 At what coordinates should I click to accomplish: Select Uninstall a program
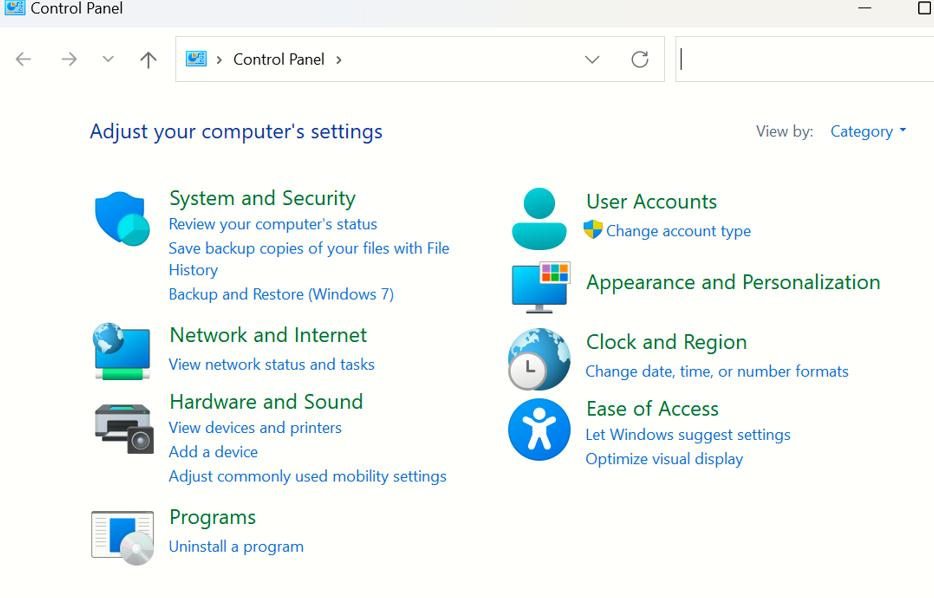tap(236, 547)
